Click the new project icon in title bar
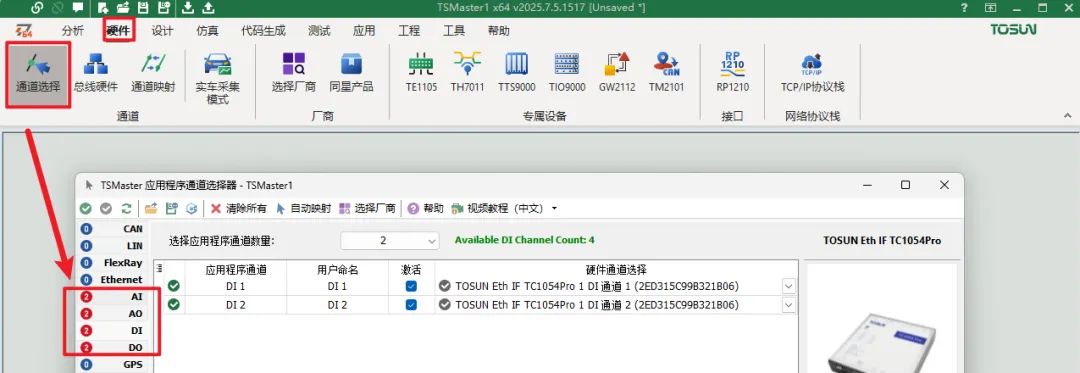This screenshot has width=1080, height=373. [x=103, y=8]
